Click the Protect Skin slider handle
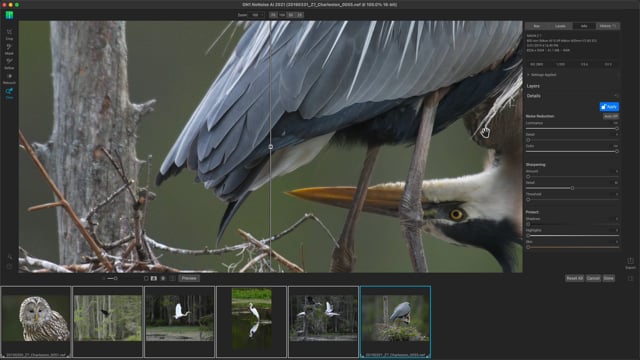Viewport: 640px width, 360px height. pyautogui.click(x=528, y=247)
